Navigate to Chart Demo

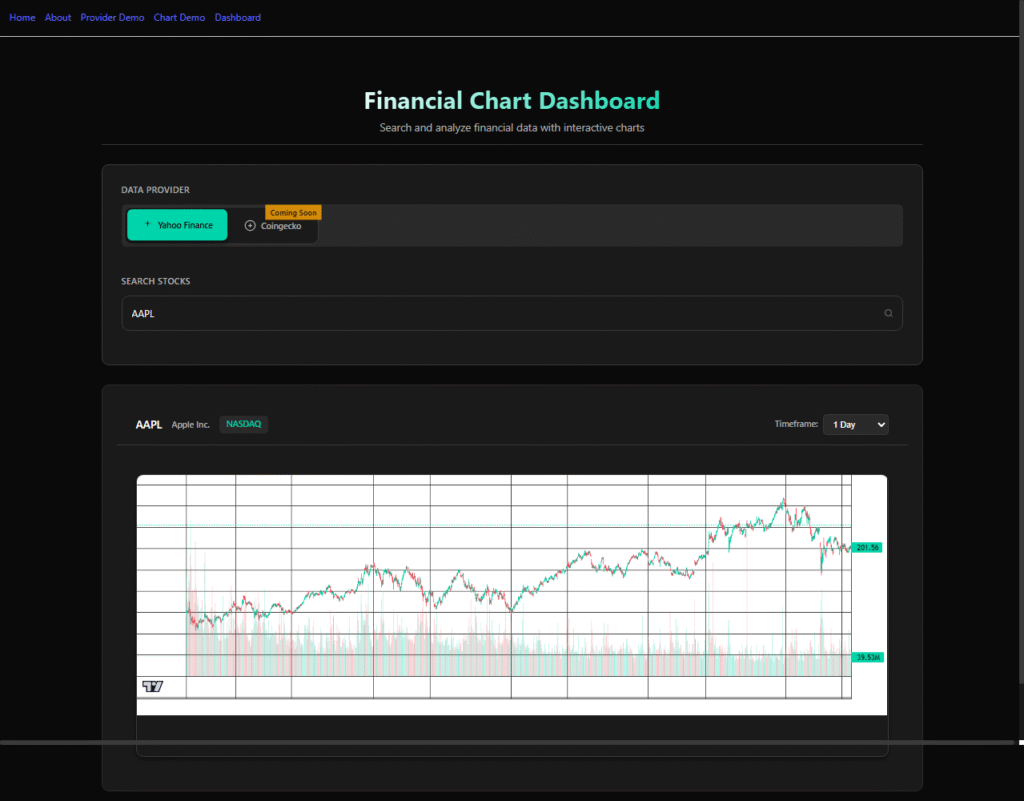[179, 18]
